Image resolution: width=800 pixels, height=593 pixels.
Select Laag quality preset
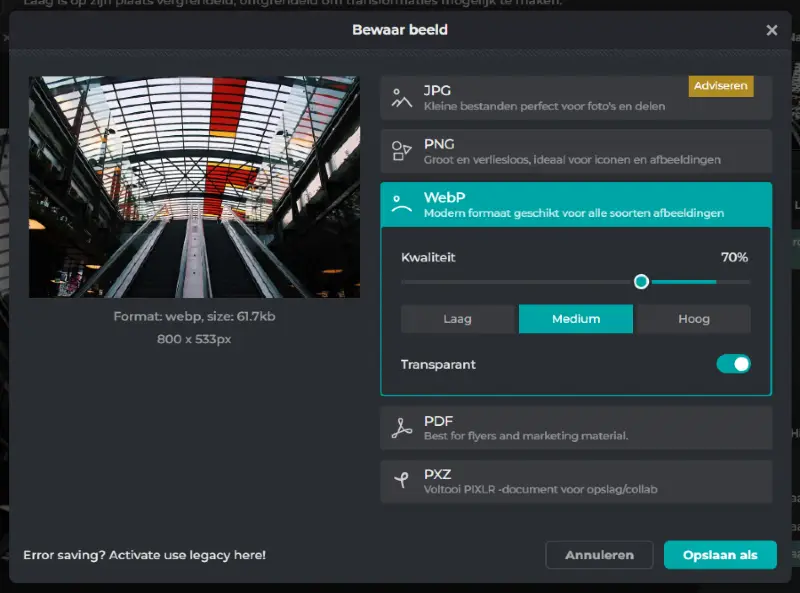458,319
